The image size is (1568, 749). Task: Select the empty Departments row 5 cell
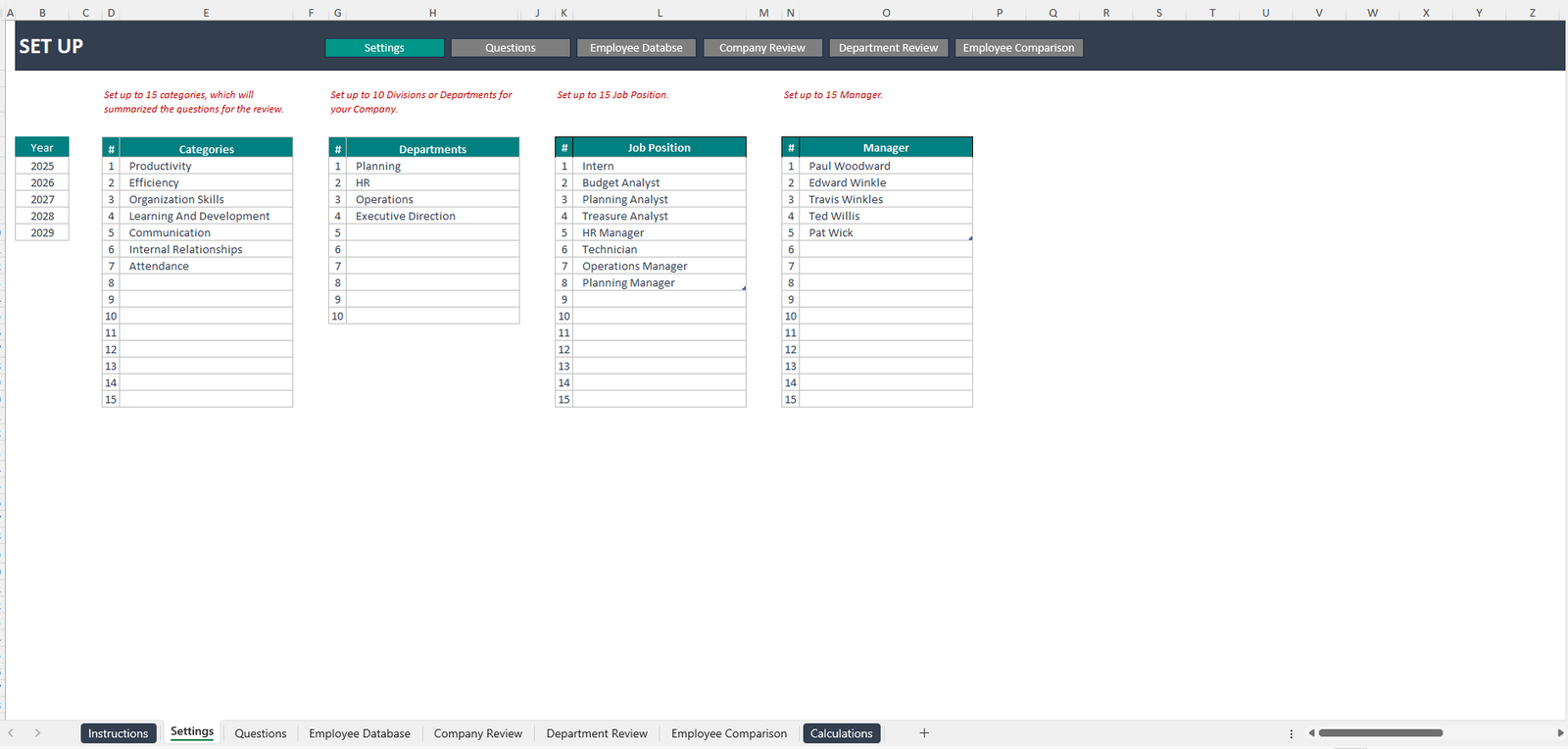pyautogui.click(x=432, y=233)
